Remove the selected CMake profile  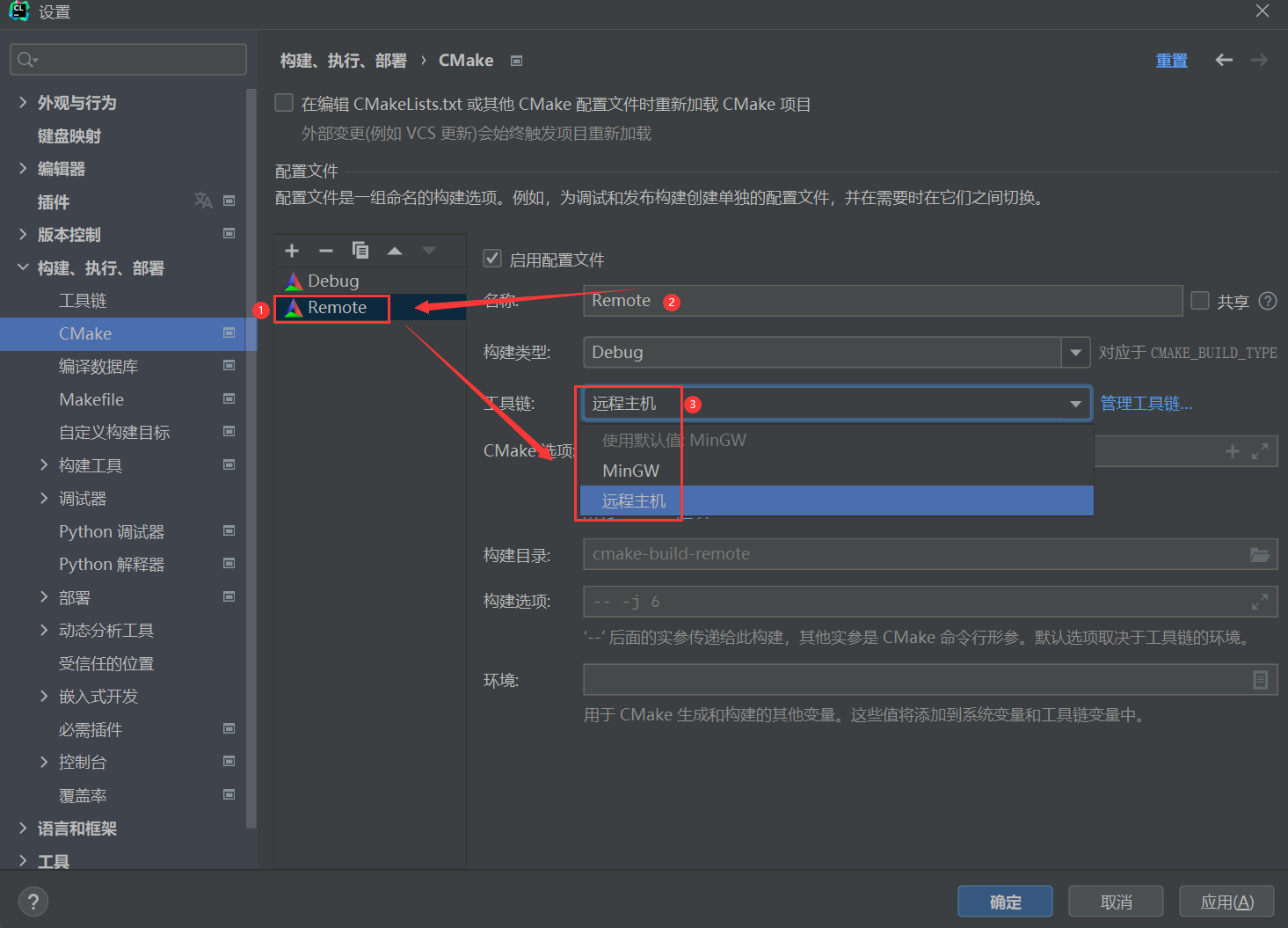(x=326, y=251)
